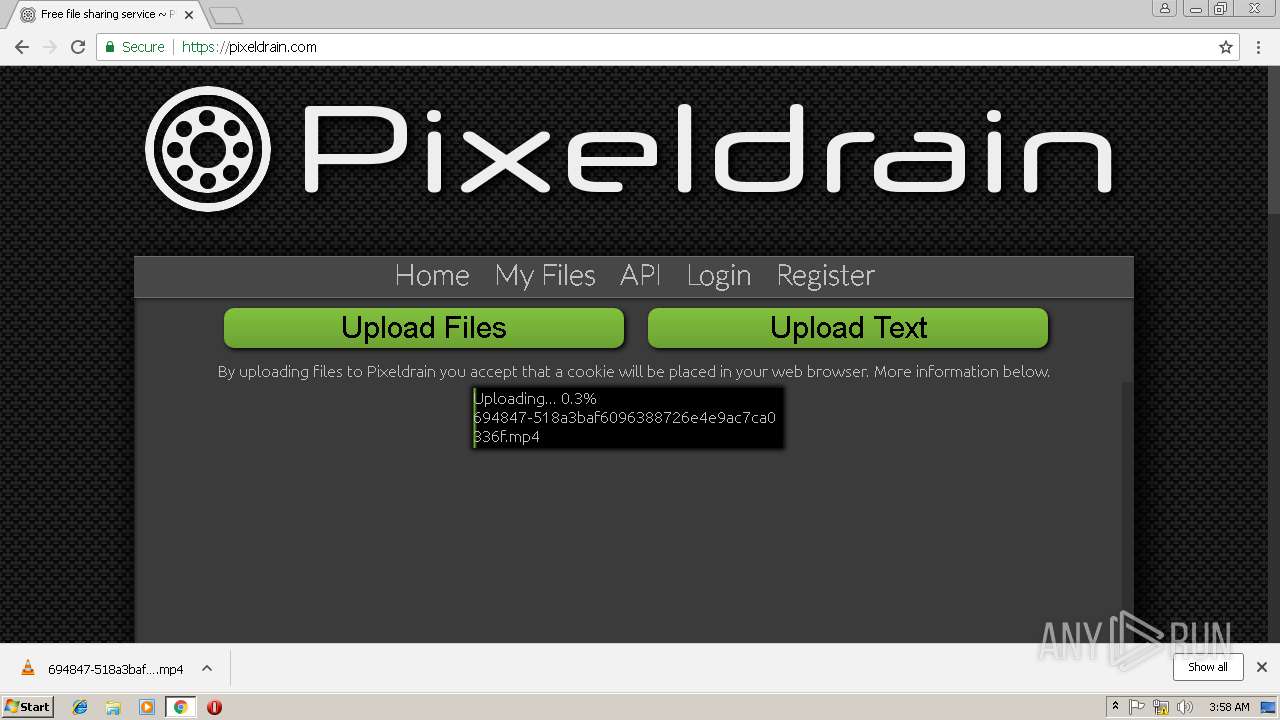This screenshot has width=1280, height=720.
Task: Open the Windows Start menu
Action: (x=27, y=706)
